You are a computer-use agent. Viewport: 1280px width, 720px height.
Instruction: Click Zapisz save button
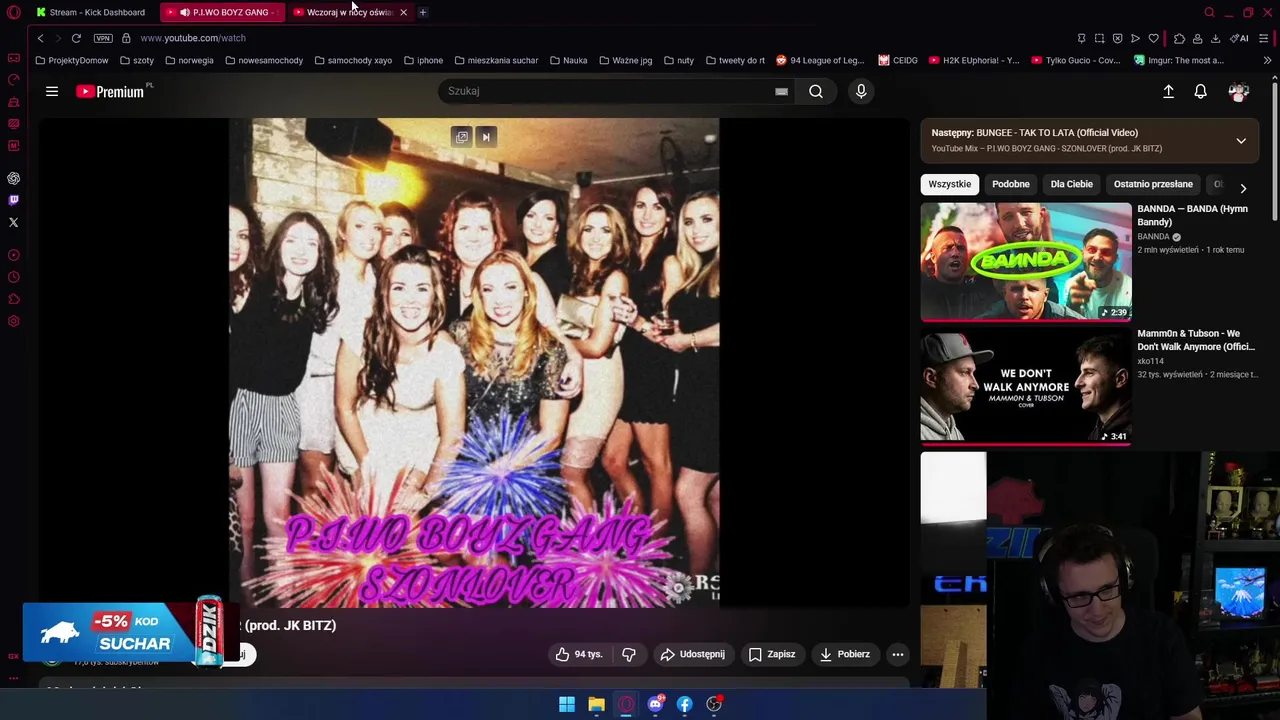coord(772,654)
